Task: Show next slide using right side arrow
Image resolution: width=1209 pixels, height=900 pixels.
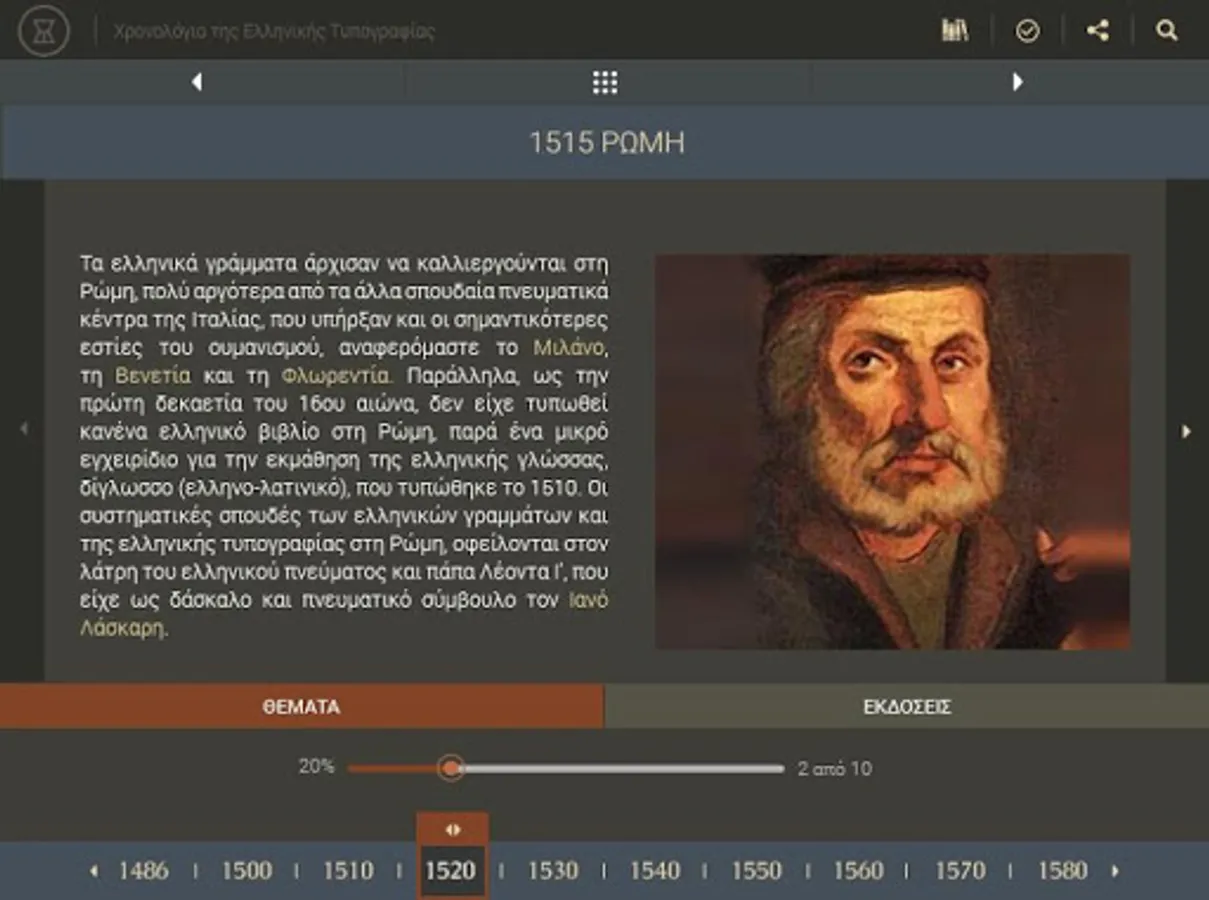Action: 1186,431
